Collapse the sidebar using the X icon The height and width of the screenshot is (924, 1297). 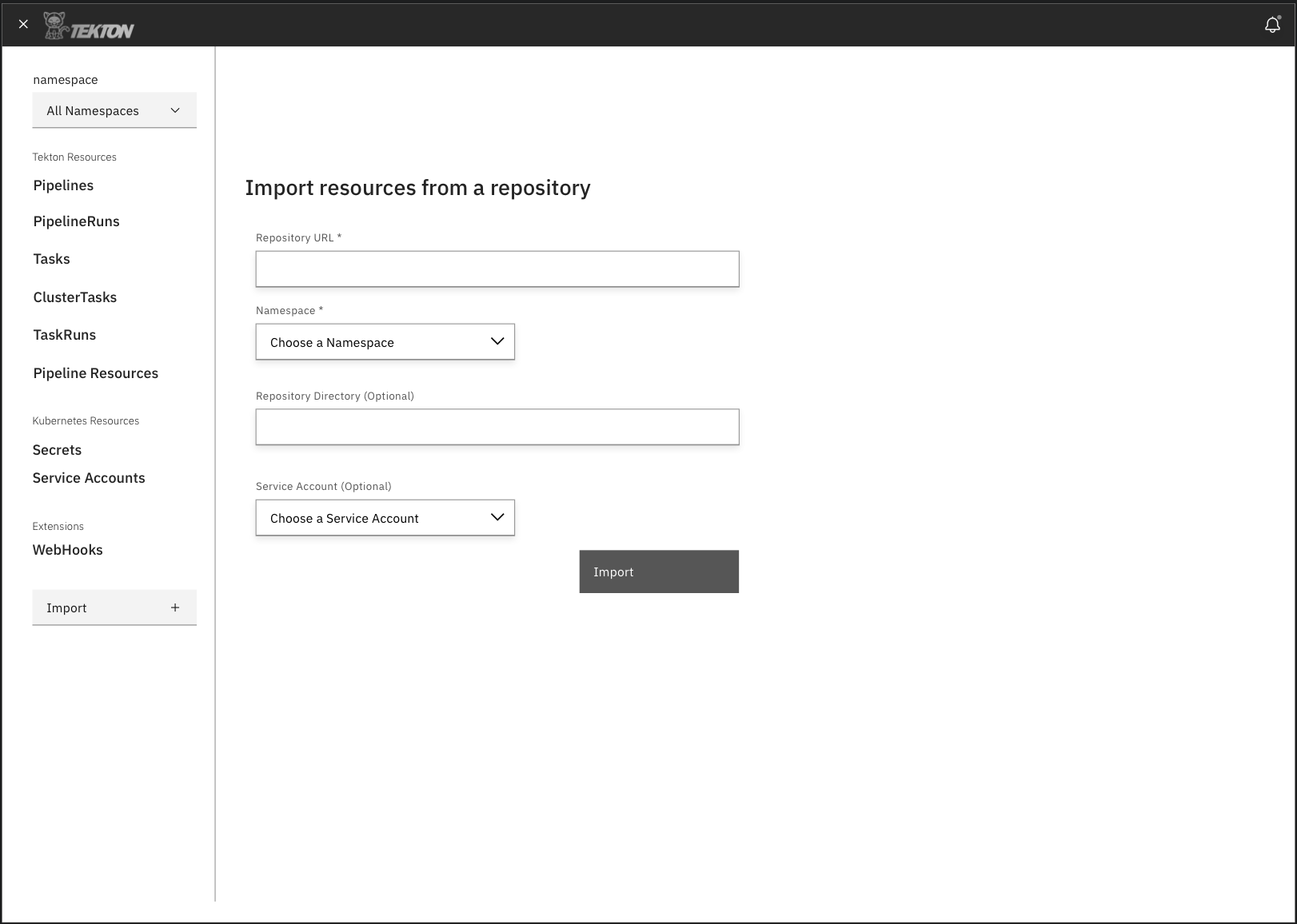pyautogui.click(x=23, y=24)
